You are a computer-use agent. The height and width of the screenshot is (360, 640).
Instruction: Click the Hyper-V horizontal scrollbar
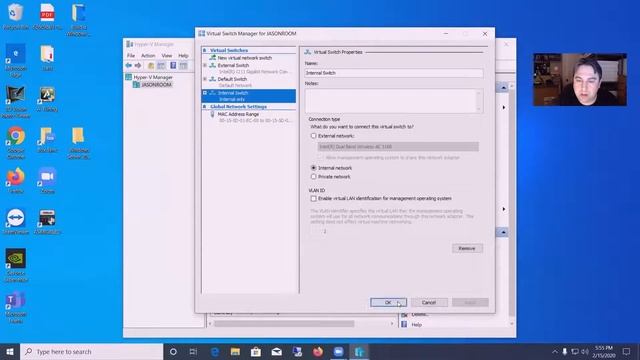284,324
